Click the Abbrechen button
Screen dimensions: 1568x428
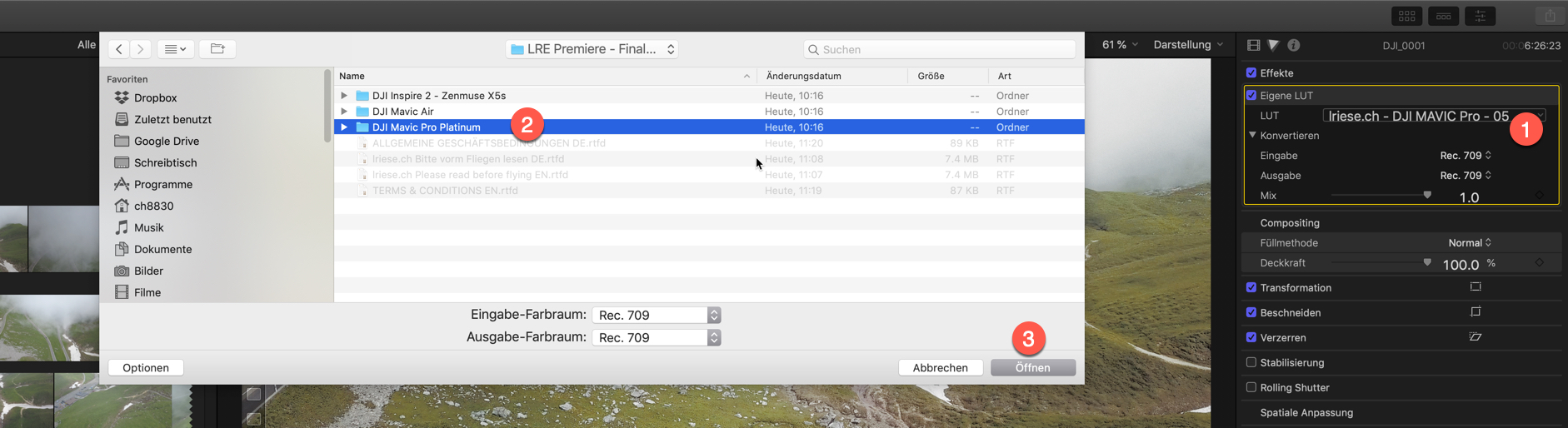[941, 367]
